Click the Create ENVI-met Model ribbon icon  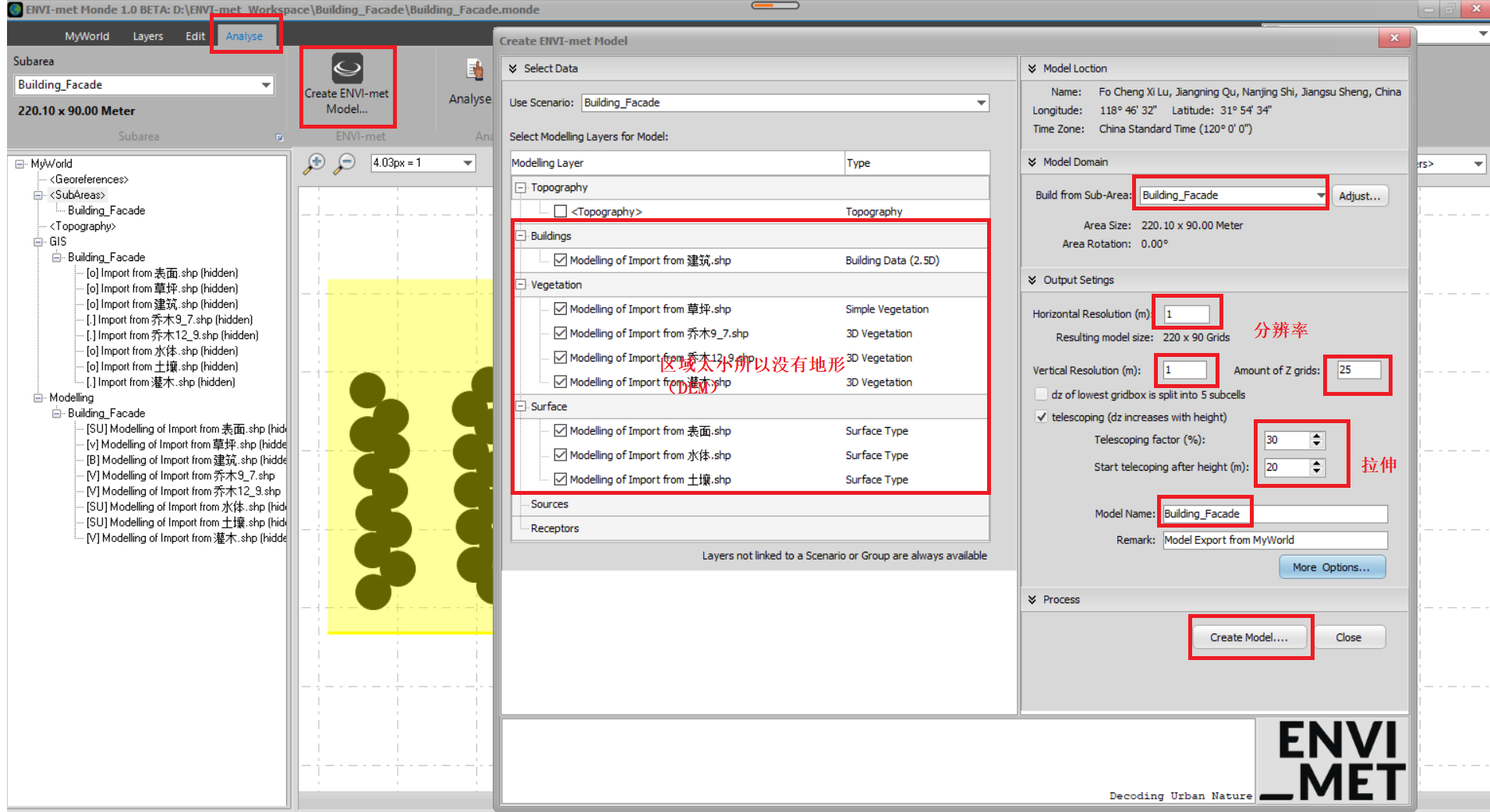[x=347, y=69]
